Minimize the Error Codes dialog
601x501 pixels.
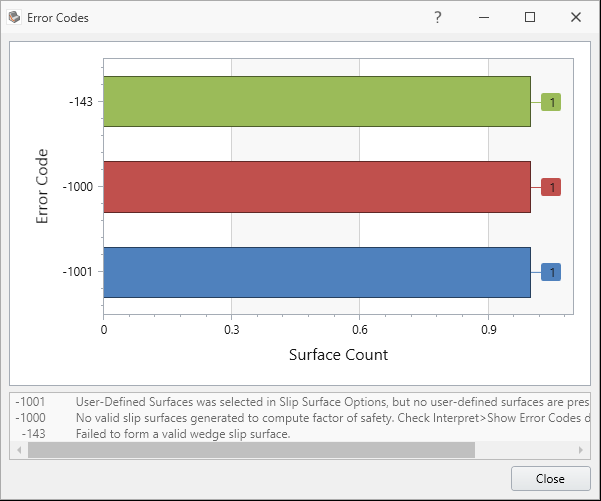click(484, 17)
